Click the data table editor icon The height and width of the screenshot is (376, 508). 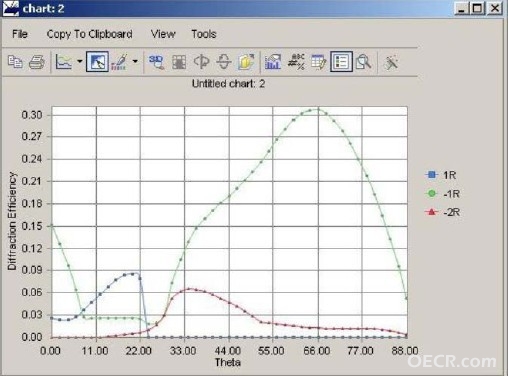[318, 62]
